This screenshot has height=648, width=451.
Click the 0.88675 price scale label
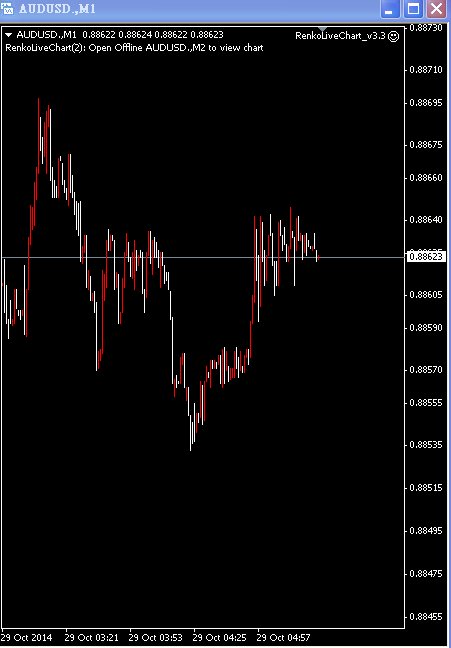pyautogui.click(x=426, y=145)
